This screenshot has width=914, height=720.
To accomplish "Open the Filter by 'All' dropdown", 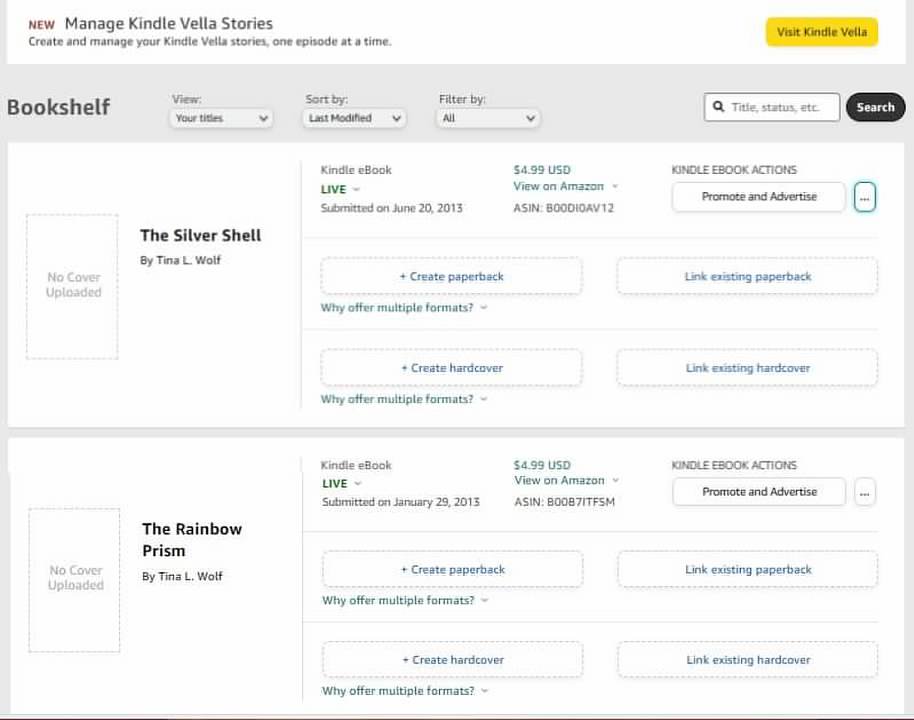I will [488, 118].
